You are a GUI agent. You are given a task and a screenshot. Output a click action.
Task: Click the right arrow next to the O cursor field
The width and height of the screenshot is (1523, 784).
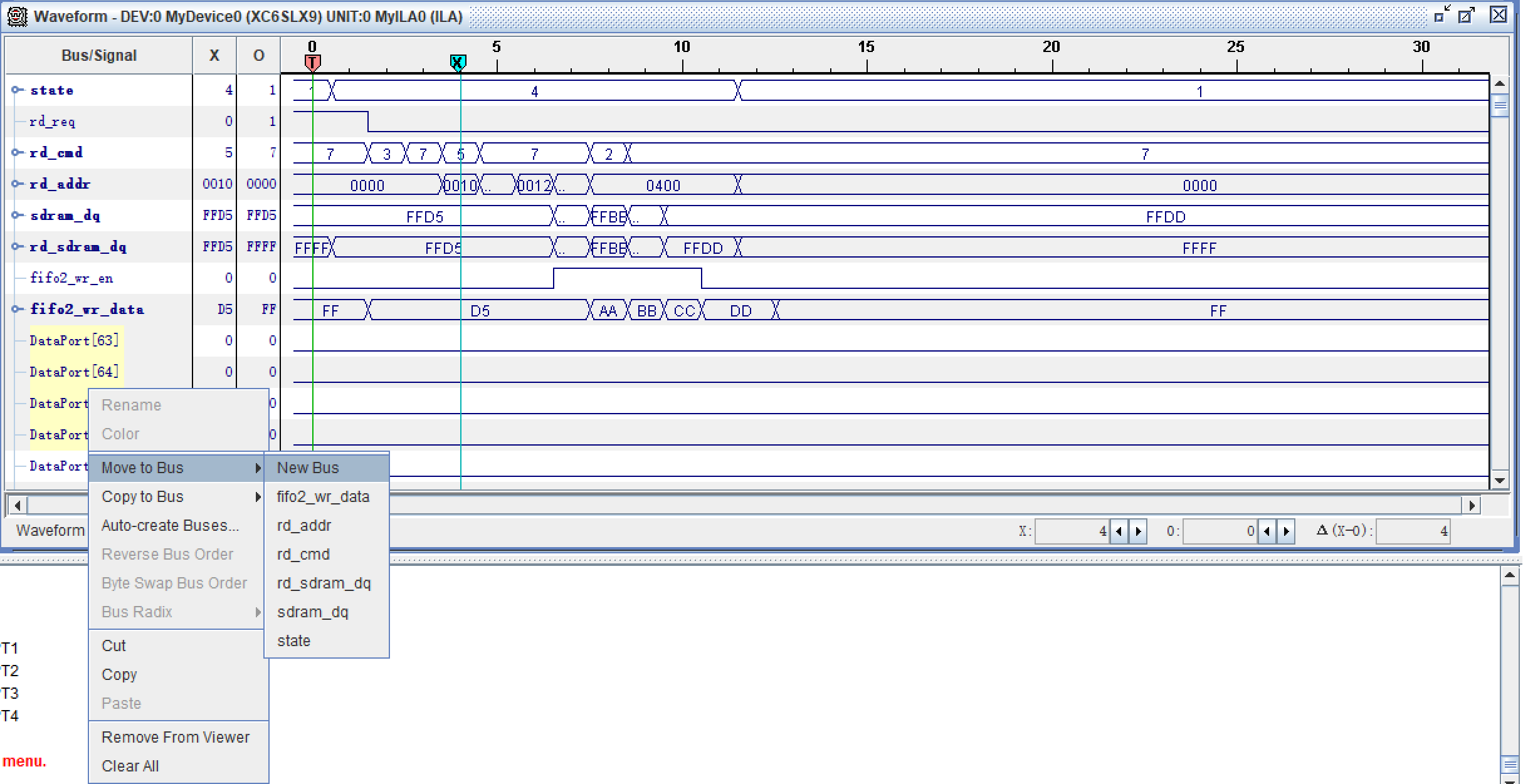pos(1286,531)
